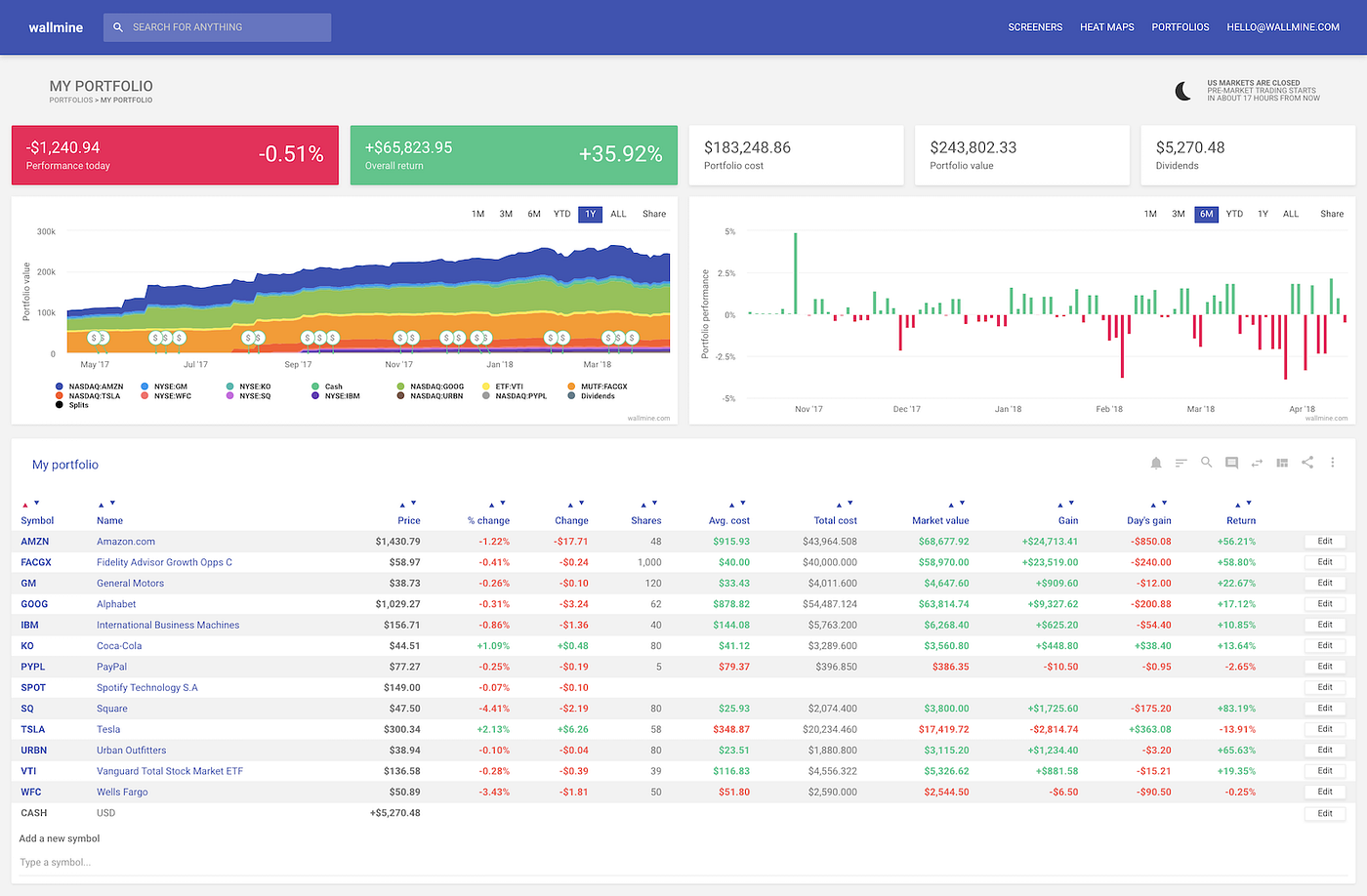This screenshot has width=1367, height=896.
Task: Edit the TSLA holding row
Action: pos(1324,728)
